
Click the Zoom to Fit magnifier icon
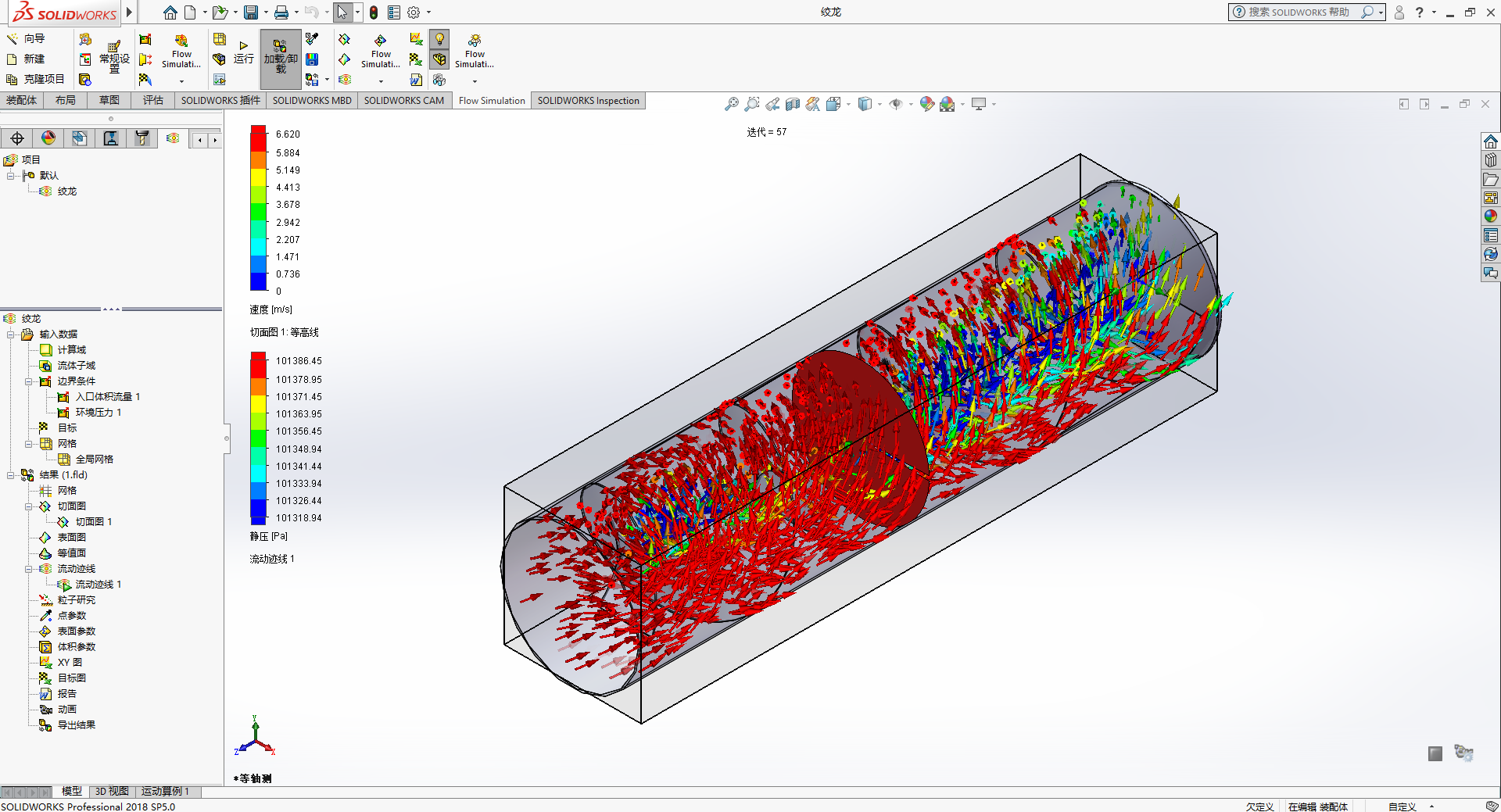pos(732,104)
